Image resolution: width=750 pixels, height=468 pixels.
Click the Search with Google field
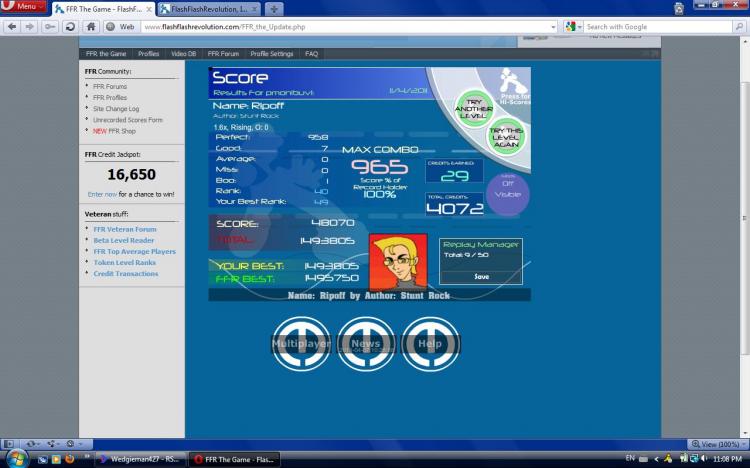(657, 27)
